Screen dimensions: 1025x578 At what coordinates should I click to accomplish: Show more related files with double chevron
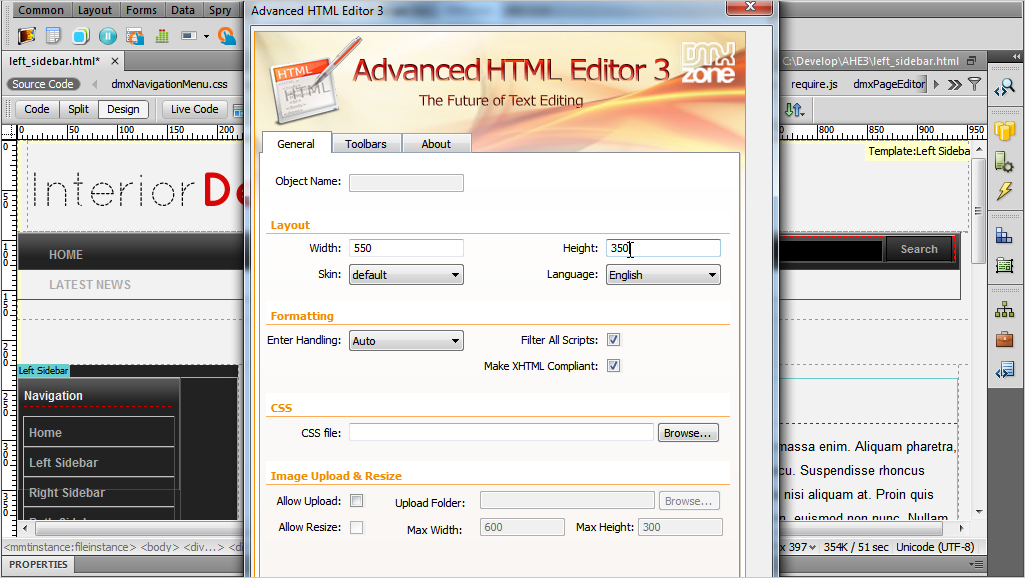pos(955,84)
